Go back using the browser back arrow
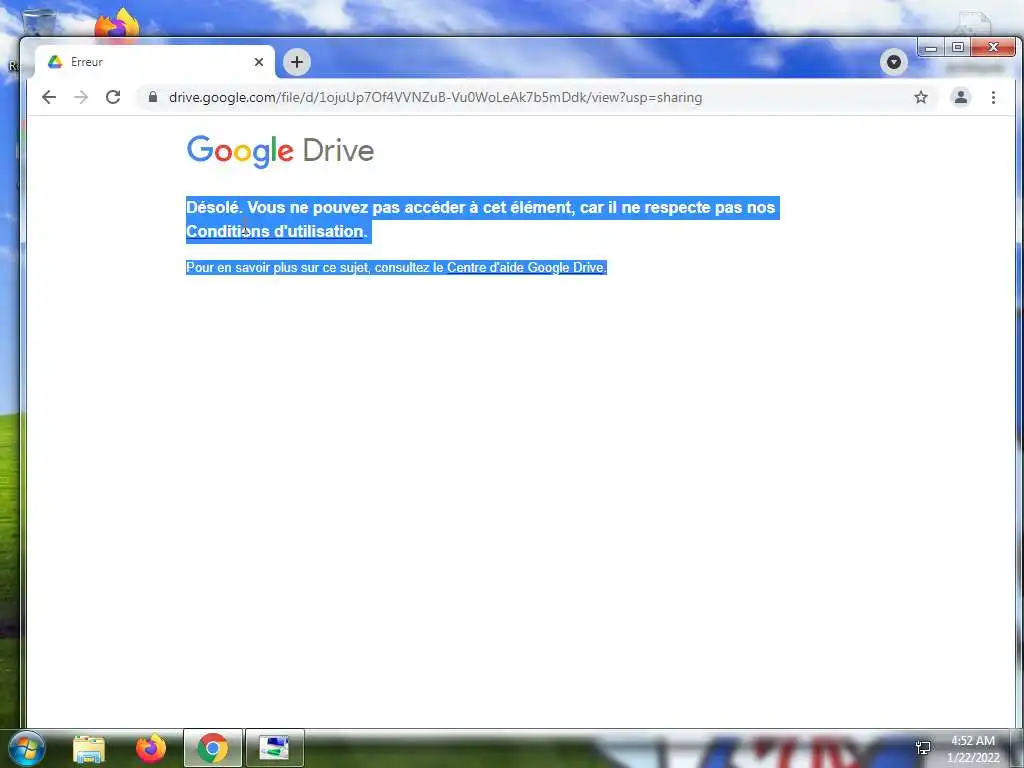This screenshot has height=768, width=1024. coord(49,97)
